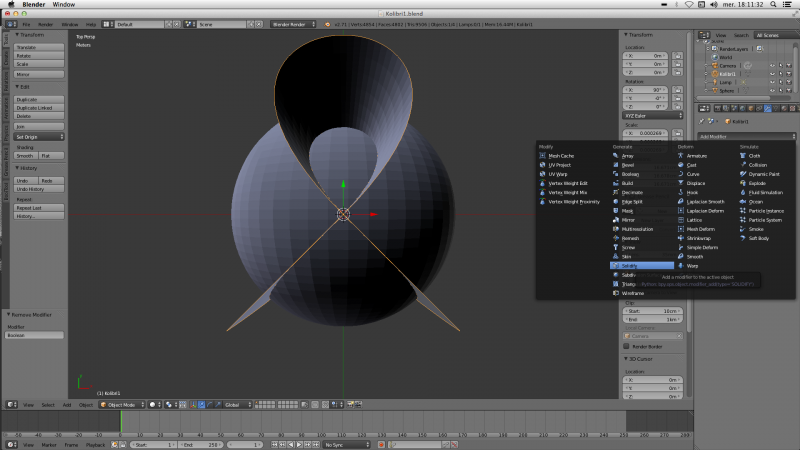Open the Object Mode selector
This screenshot has height=450, width=800.
click(x=122, y=405)
